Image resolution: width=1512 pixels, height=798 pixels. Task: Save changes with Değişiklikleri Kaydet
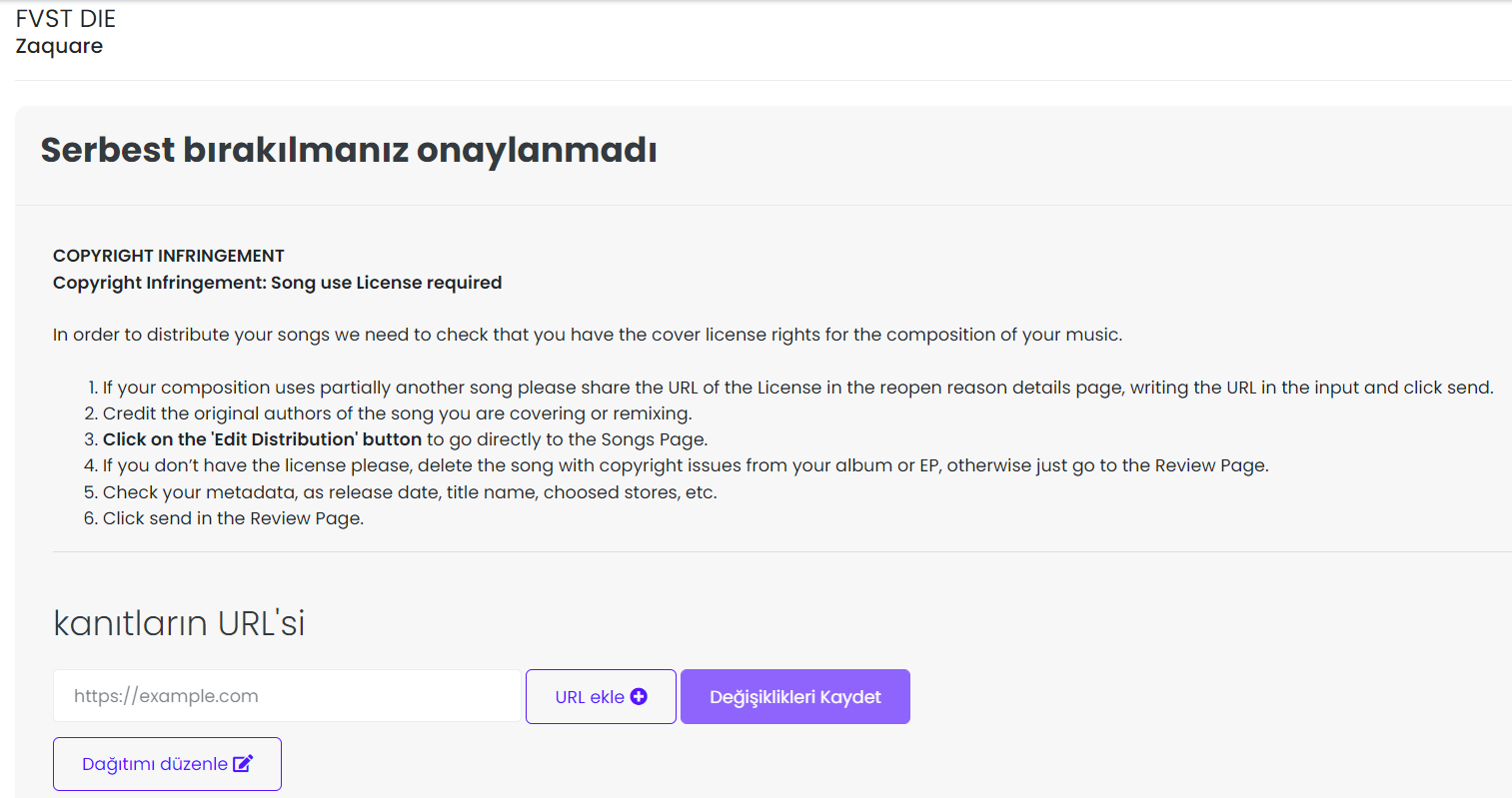click(794, 697)
